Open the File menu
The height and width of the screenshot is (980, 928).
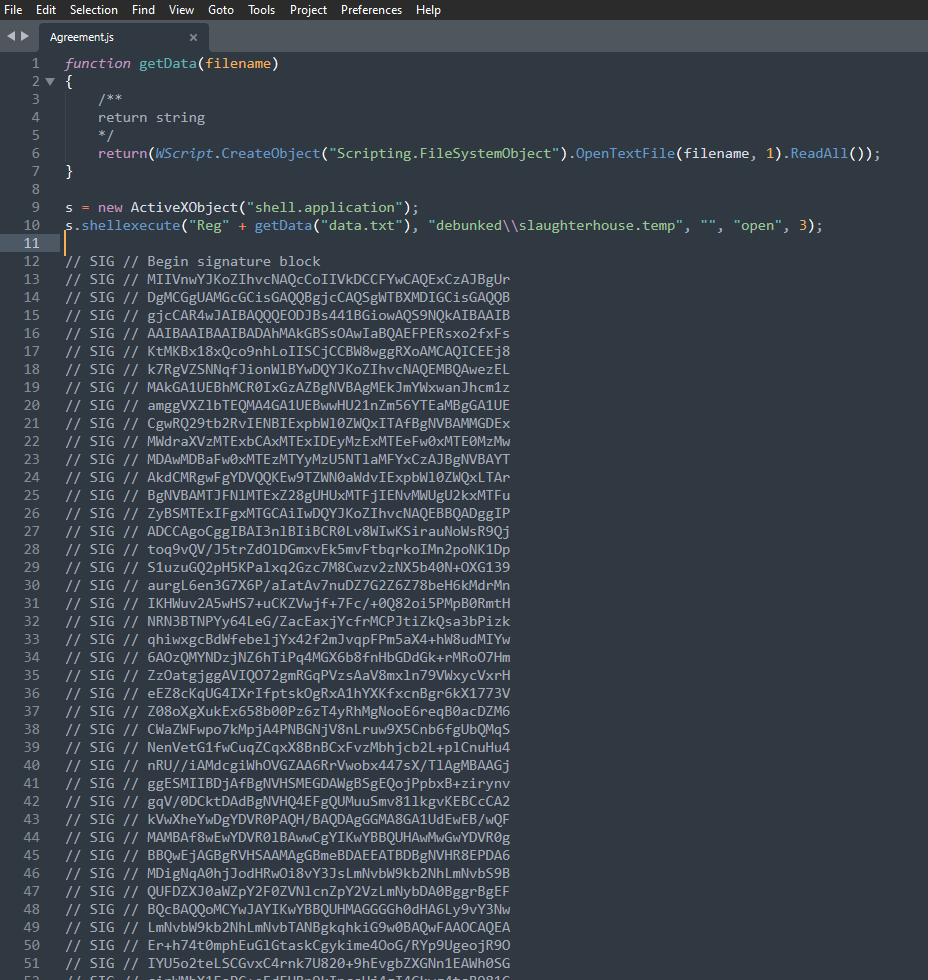tap(13, 10)
